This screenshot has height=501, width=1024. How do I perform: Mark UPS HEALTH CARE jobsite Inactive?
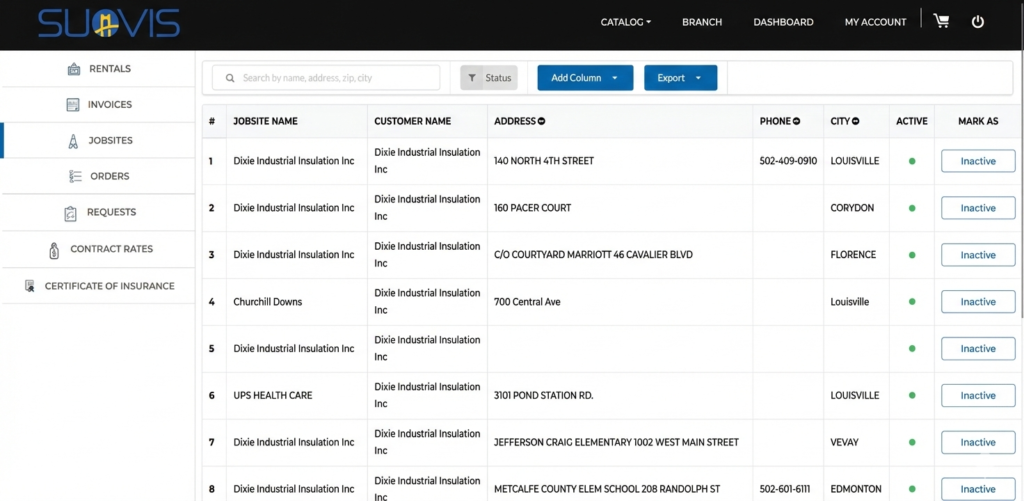coord(977,396)
